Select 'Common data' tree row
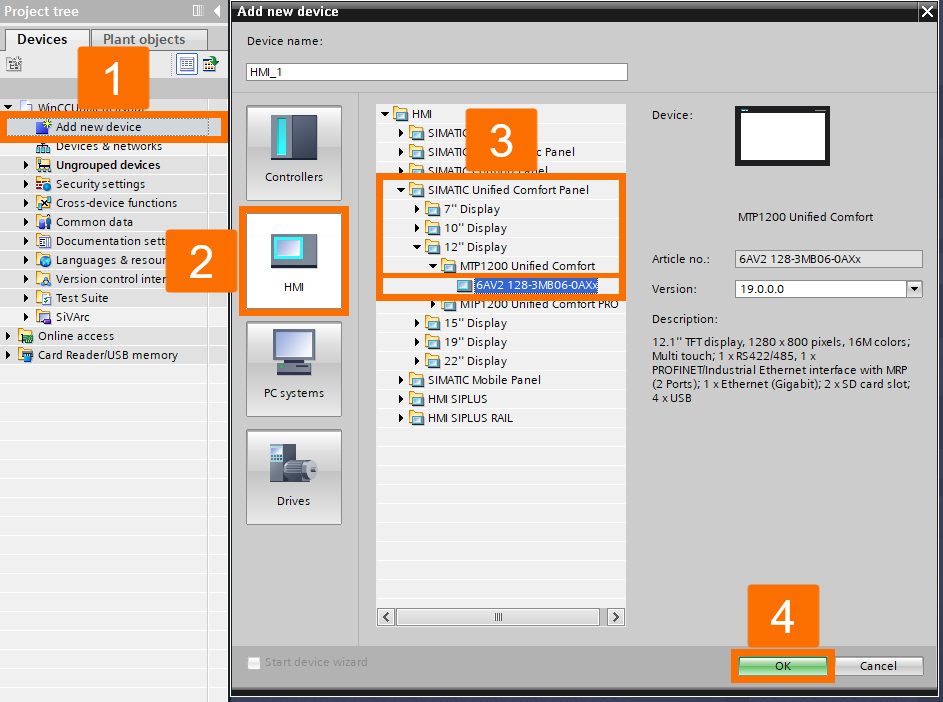 pos(94,222)
